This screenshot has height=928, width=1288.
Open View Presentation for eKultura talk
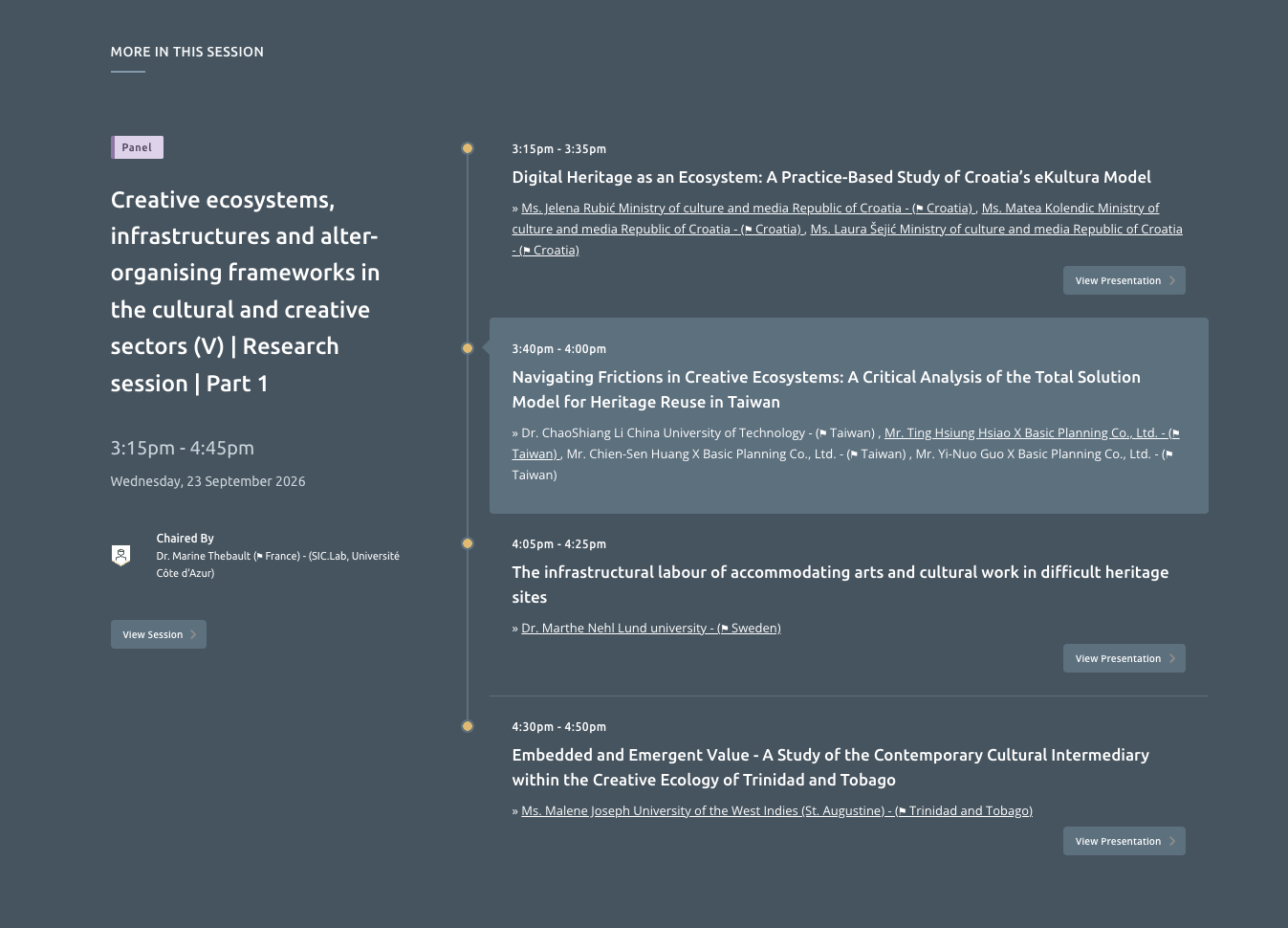coord(1124,280)
